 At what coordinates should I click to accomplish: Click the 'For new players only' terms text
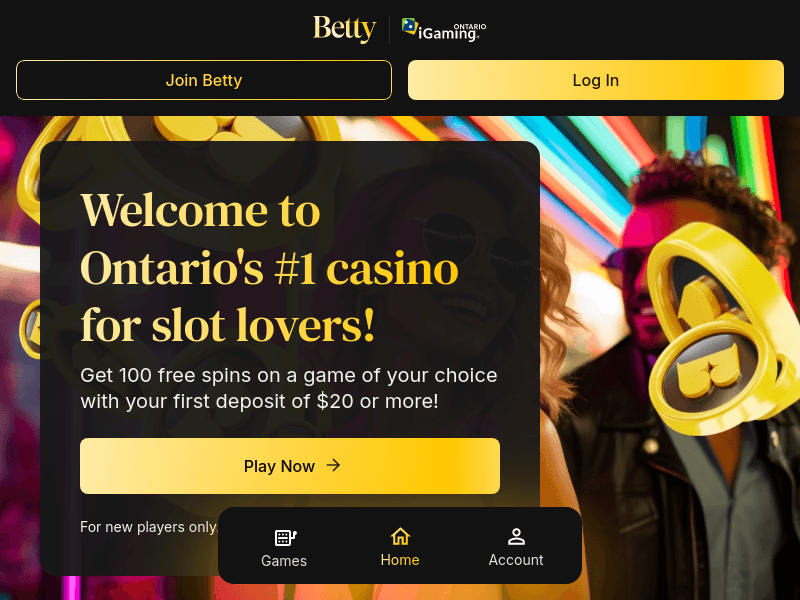(x=148, y=527)
